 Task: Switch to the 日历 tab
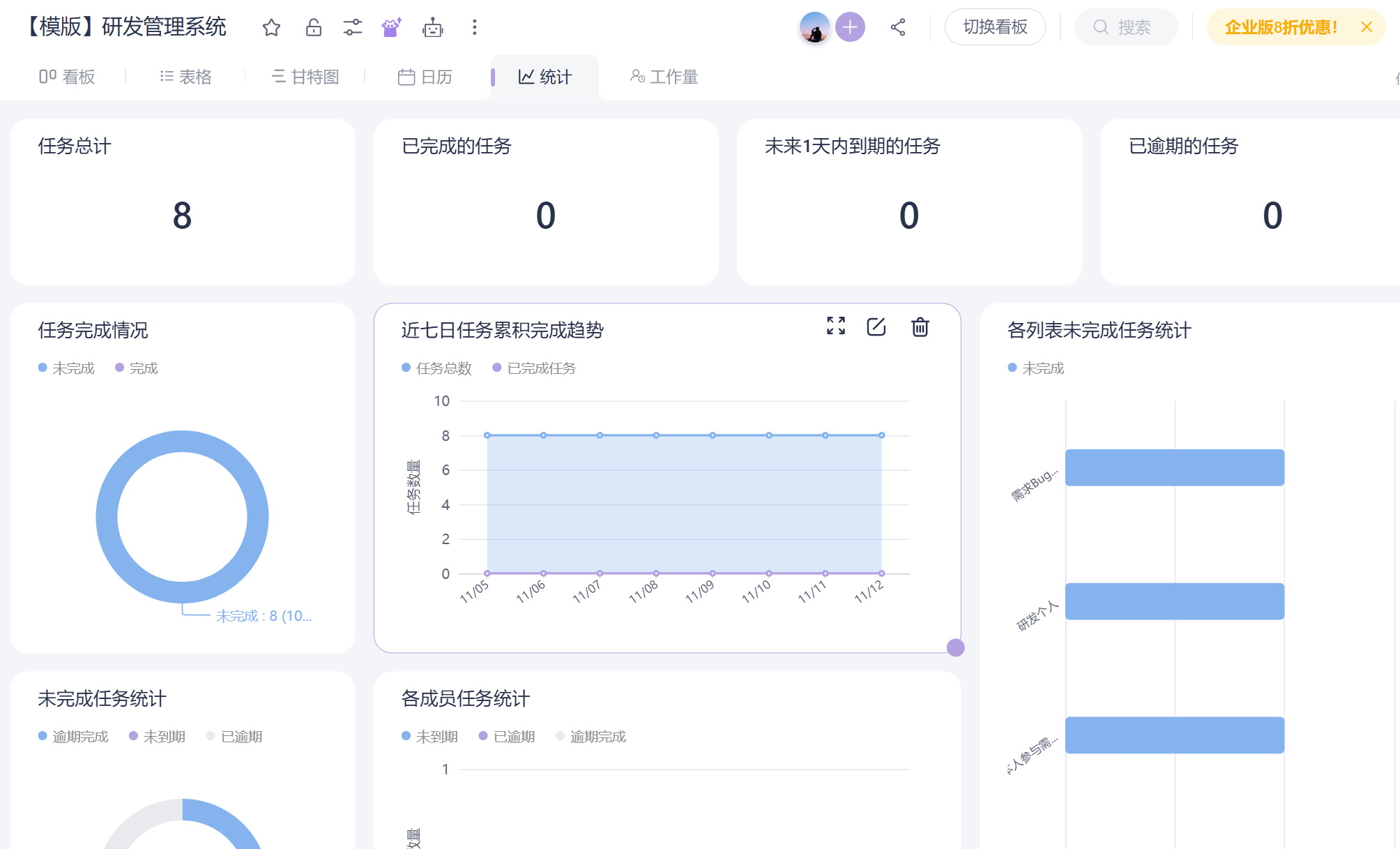click(x=425, y=77)
